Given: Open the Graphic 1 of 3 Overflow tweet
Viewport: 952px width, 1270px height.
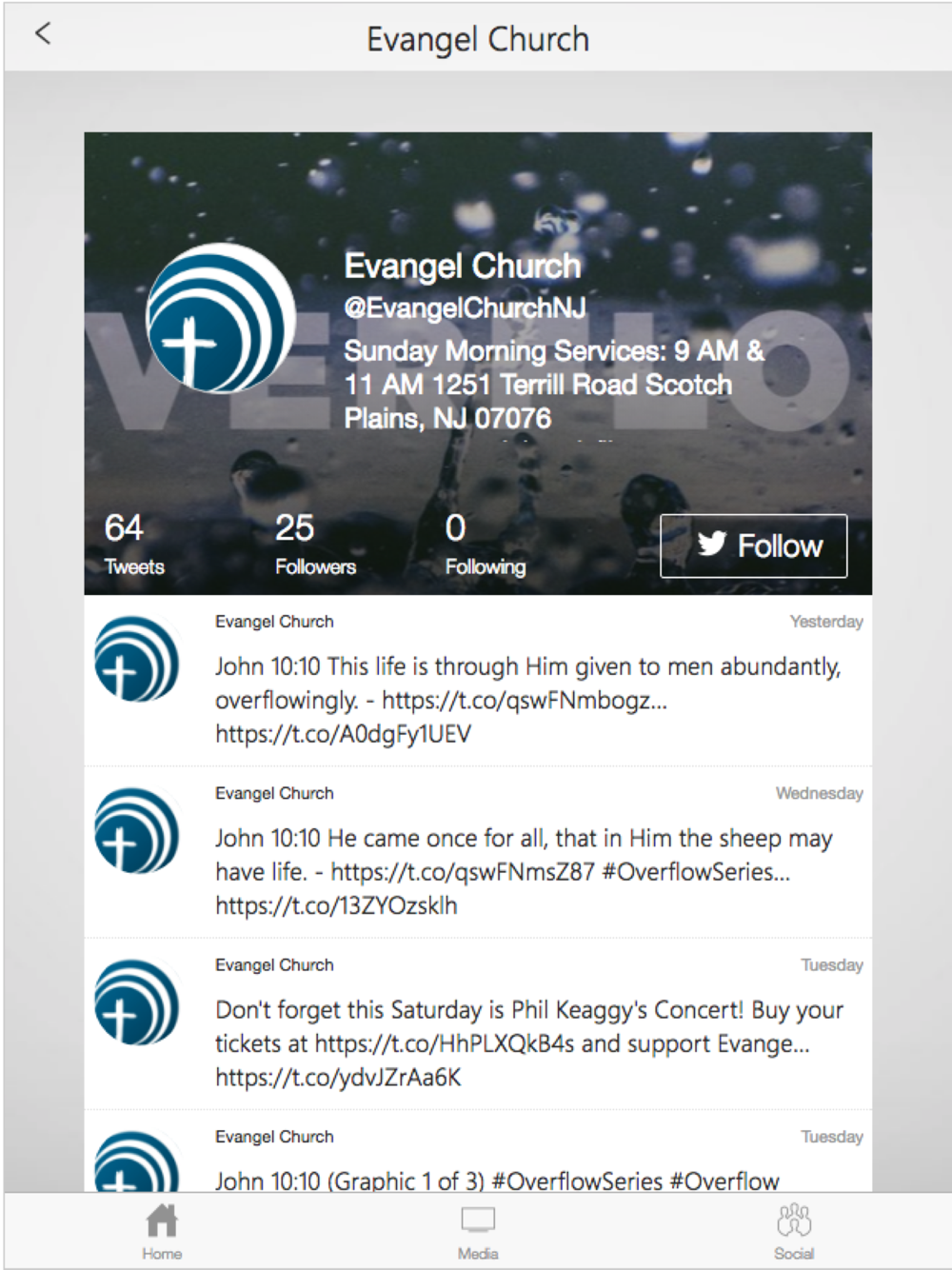Looking at the screenshot, I should pos(497,1181).
